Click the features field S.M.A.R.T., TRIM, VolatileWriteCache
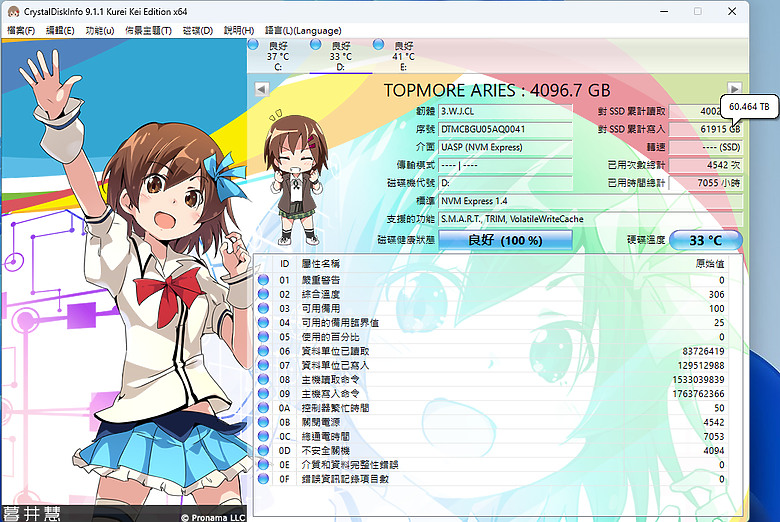 [x=590, y=219]
